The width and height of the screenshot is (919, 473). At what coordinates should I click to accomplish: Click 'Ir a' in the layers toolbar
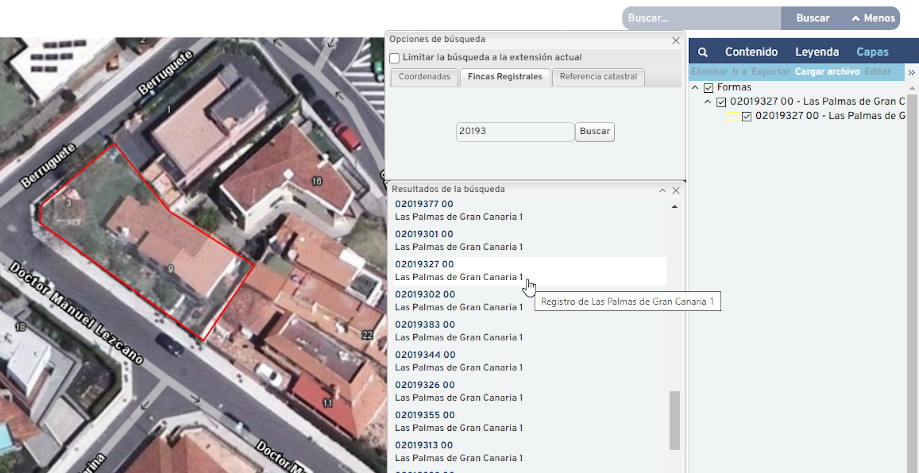(740, 72)
